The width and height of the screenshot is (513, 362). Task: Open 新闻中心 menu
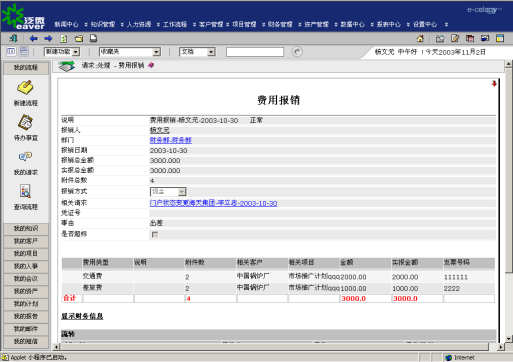[x=66, y=24]
